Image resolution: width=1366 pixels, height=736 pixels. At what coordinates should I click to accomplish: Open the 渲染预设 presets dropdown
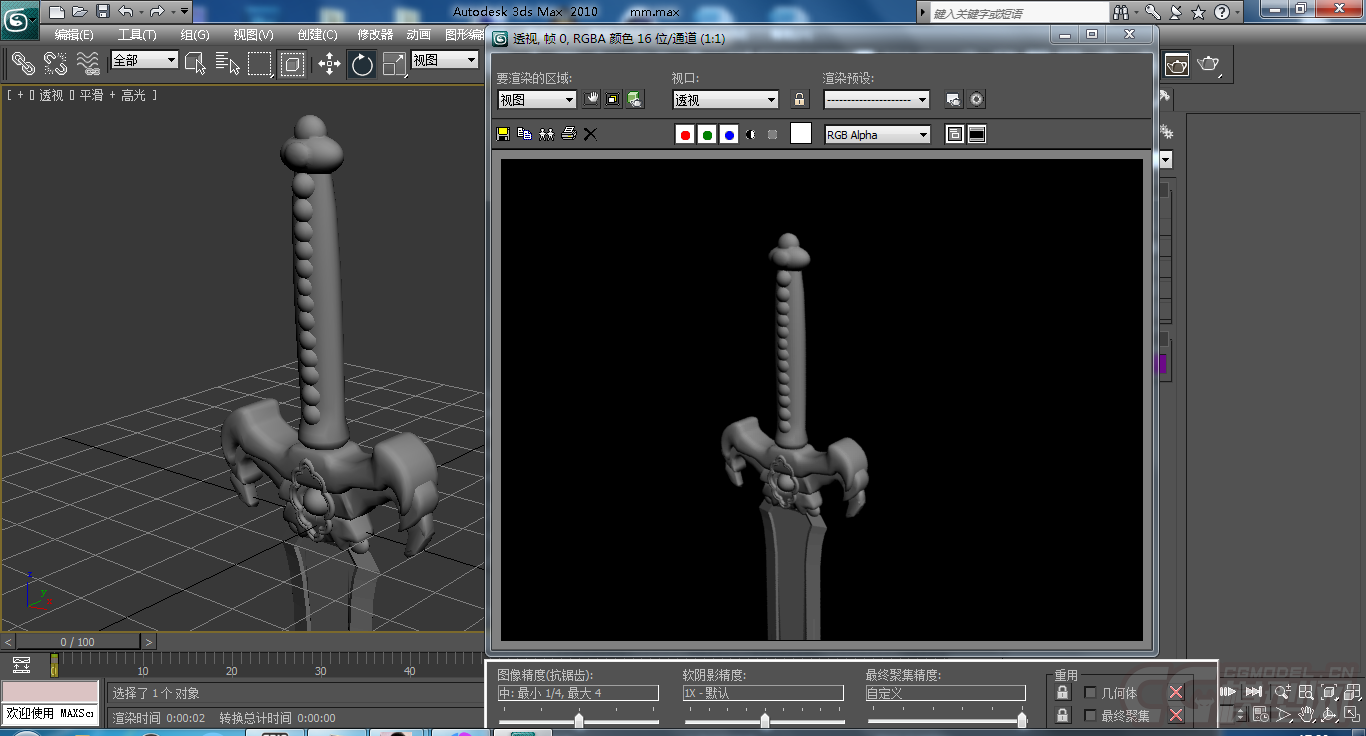coord(876,100)
